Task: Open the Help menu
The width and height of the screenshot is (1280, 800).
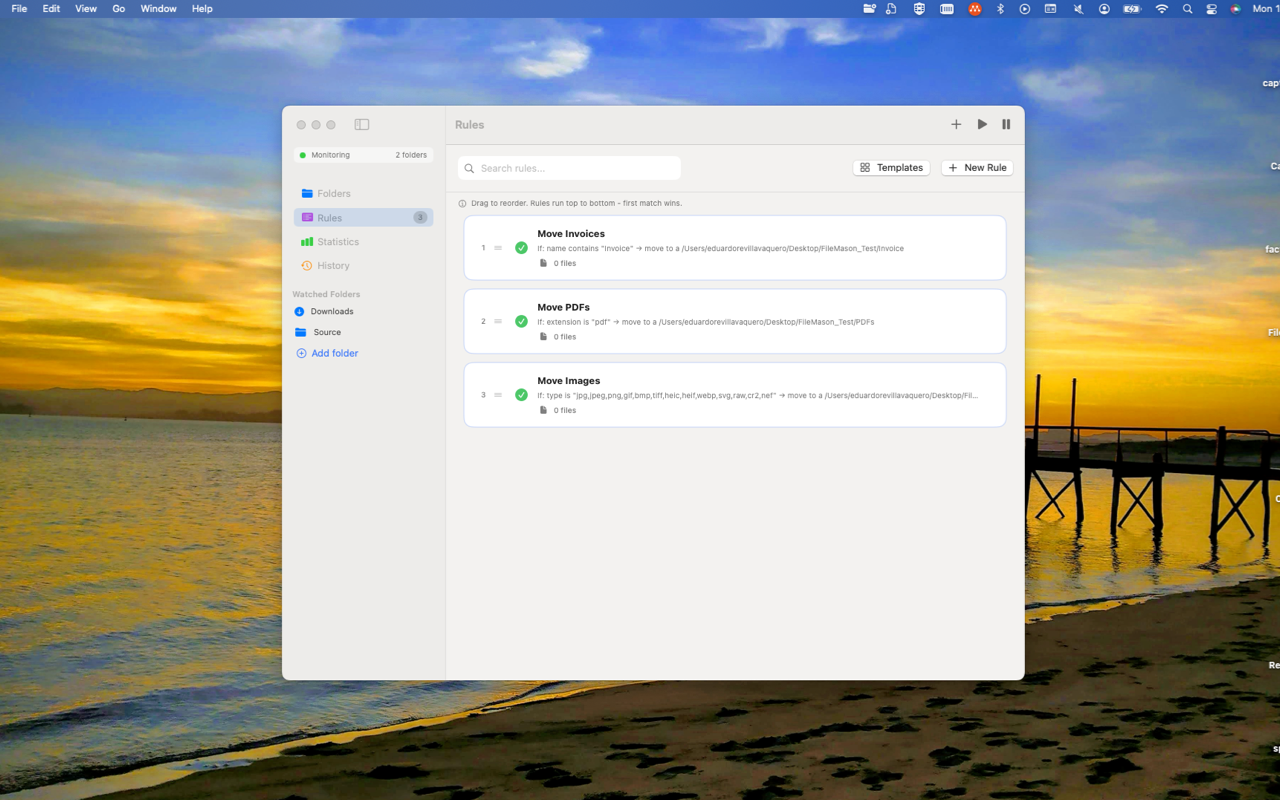Action: tap(202, 8)
